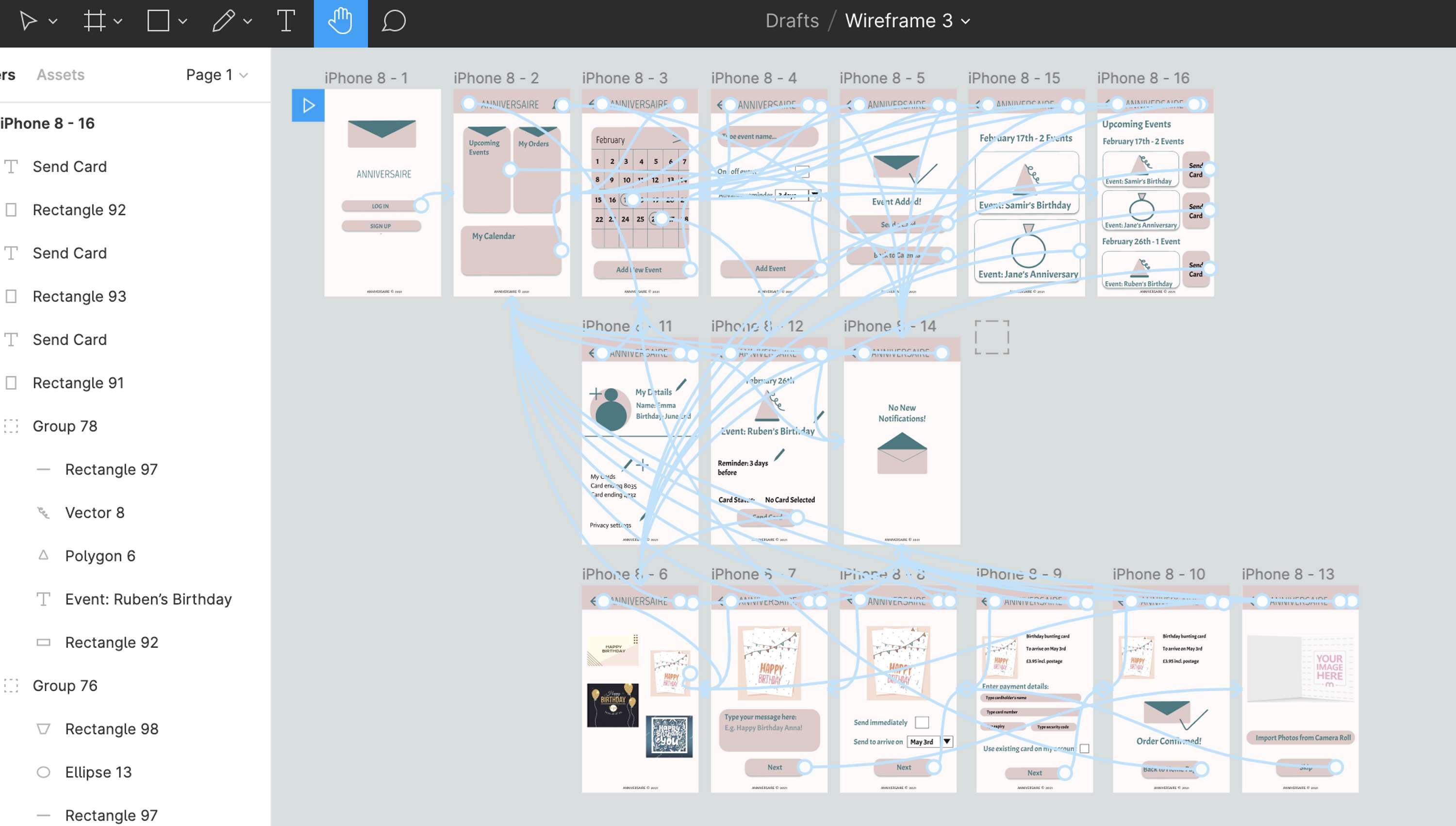Click the Ellipse 13 circle icon
Image resolution: width=1456 pixels, height=826 pixels.
43,772
